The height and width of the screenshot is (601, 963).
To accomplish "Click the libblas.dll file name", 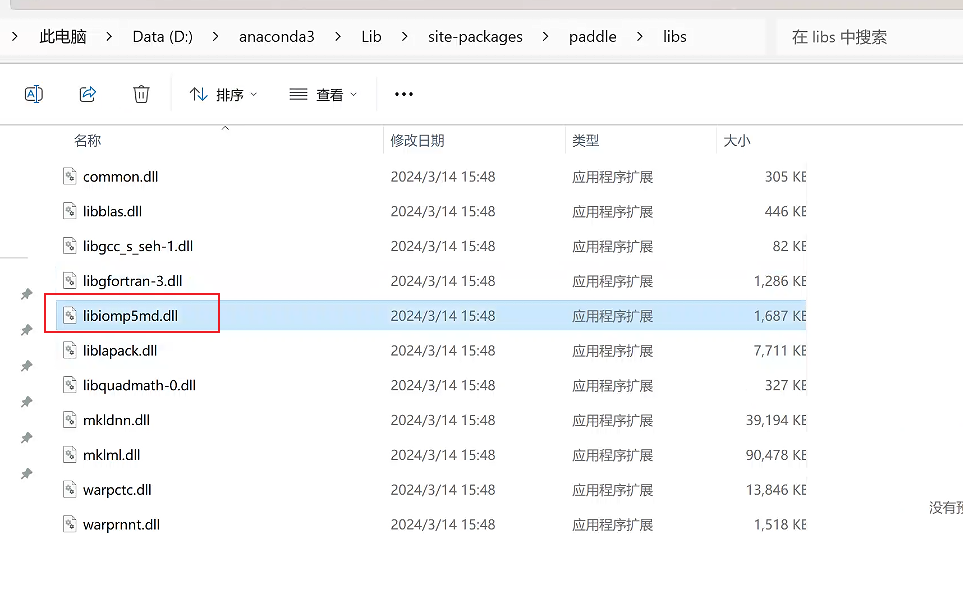I will coord(112,211).
